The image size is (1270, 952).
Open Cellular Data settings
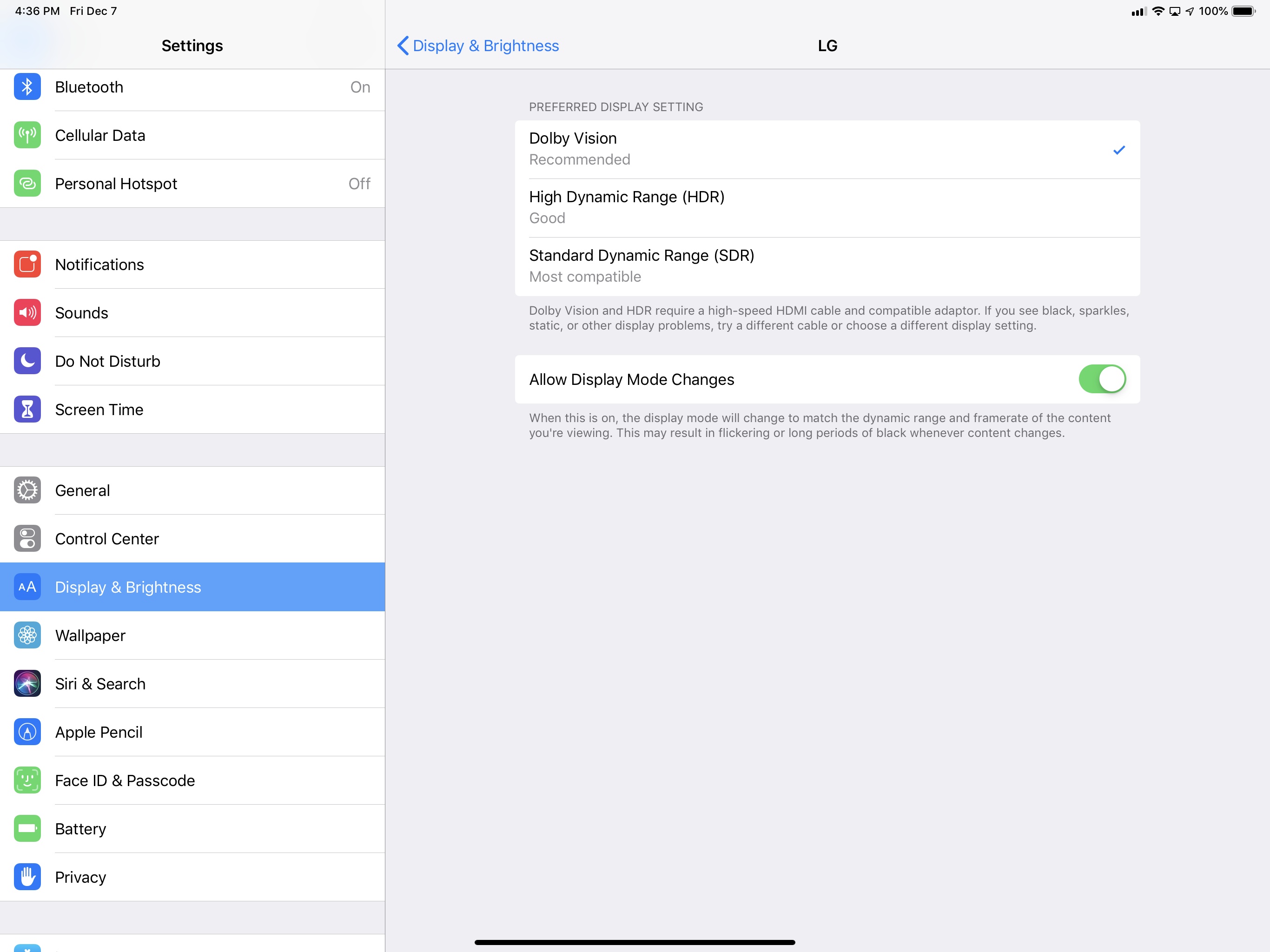tap(192, 136)
